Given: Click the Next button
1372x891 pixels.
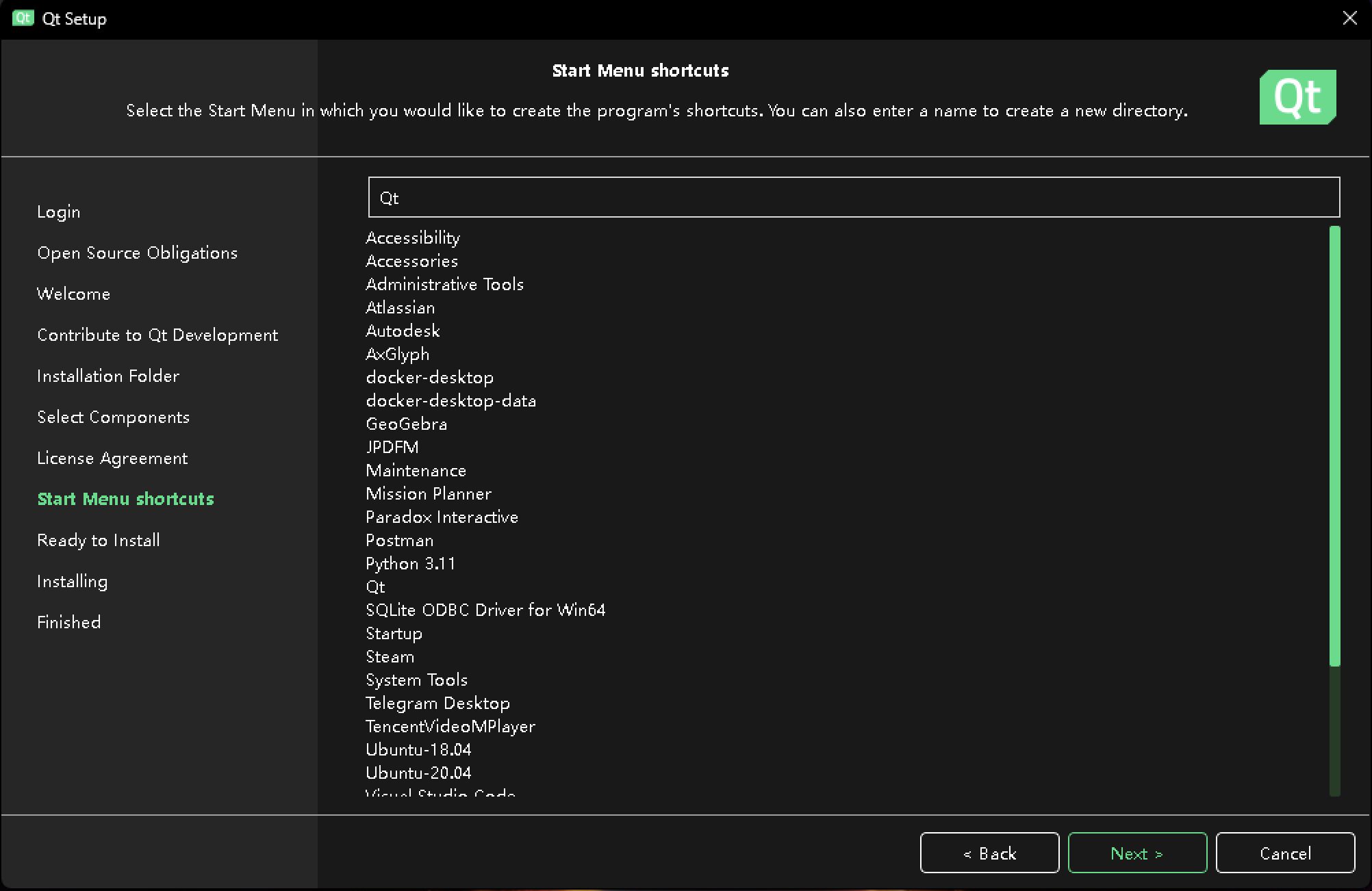Looking at the screenshot, I should (x=1136, y=853).
